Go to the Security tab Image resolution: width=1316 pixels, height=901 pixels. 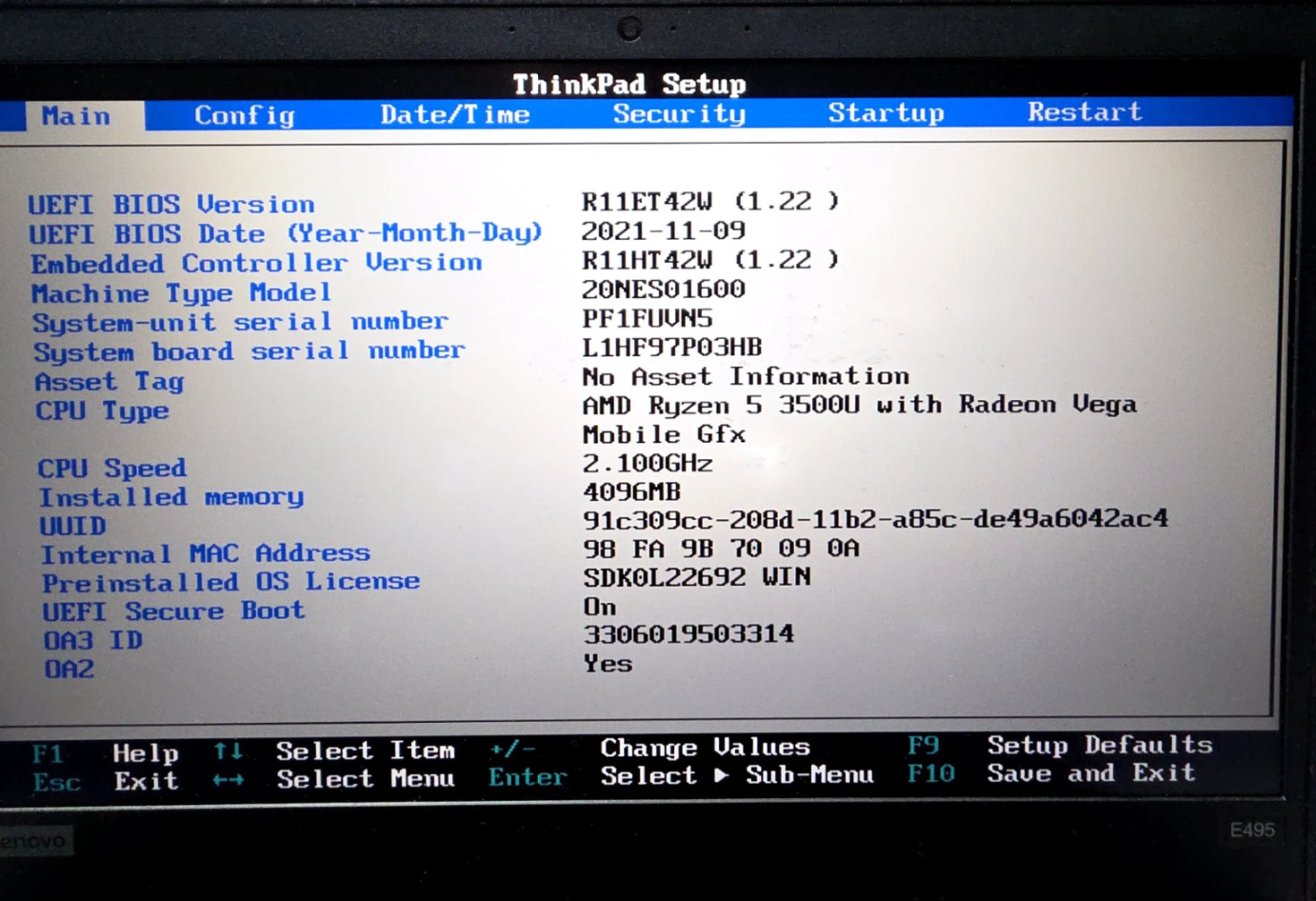point(679,113)
